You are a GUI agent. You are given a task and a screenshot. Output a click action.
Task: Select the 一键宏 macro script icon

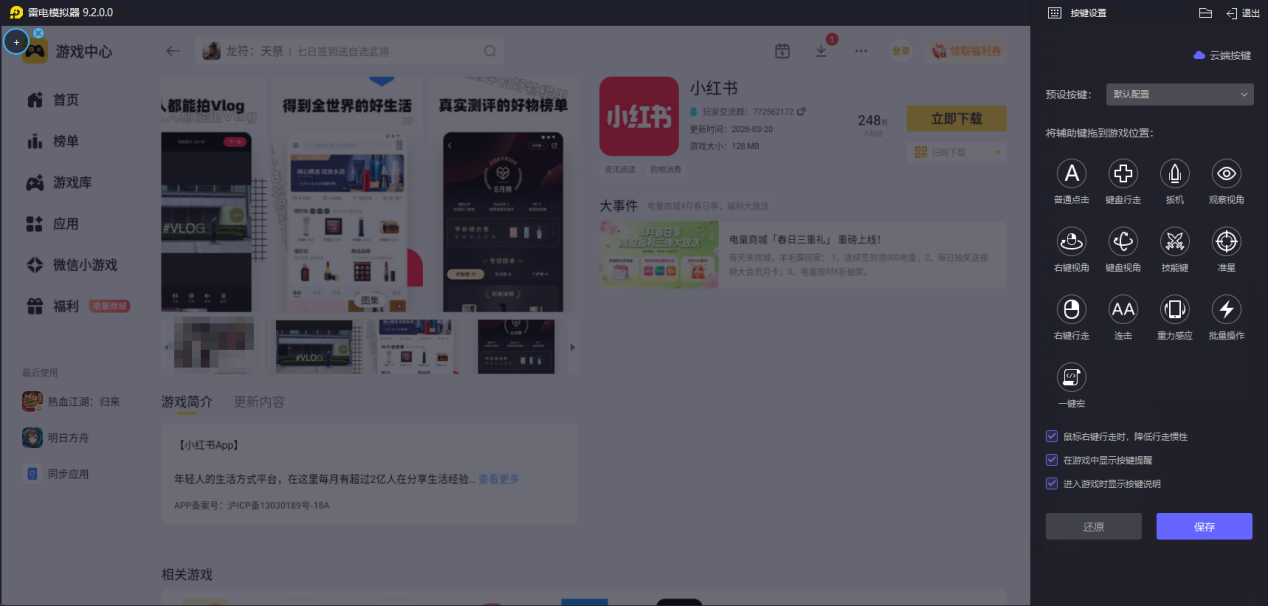coord(1071,376)
